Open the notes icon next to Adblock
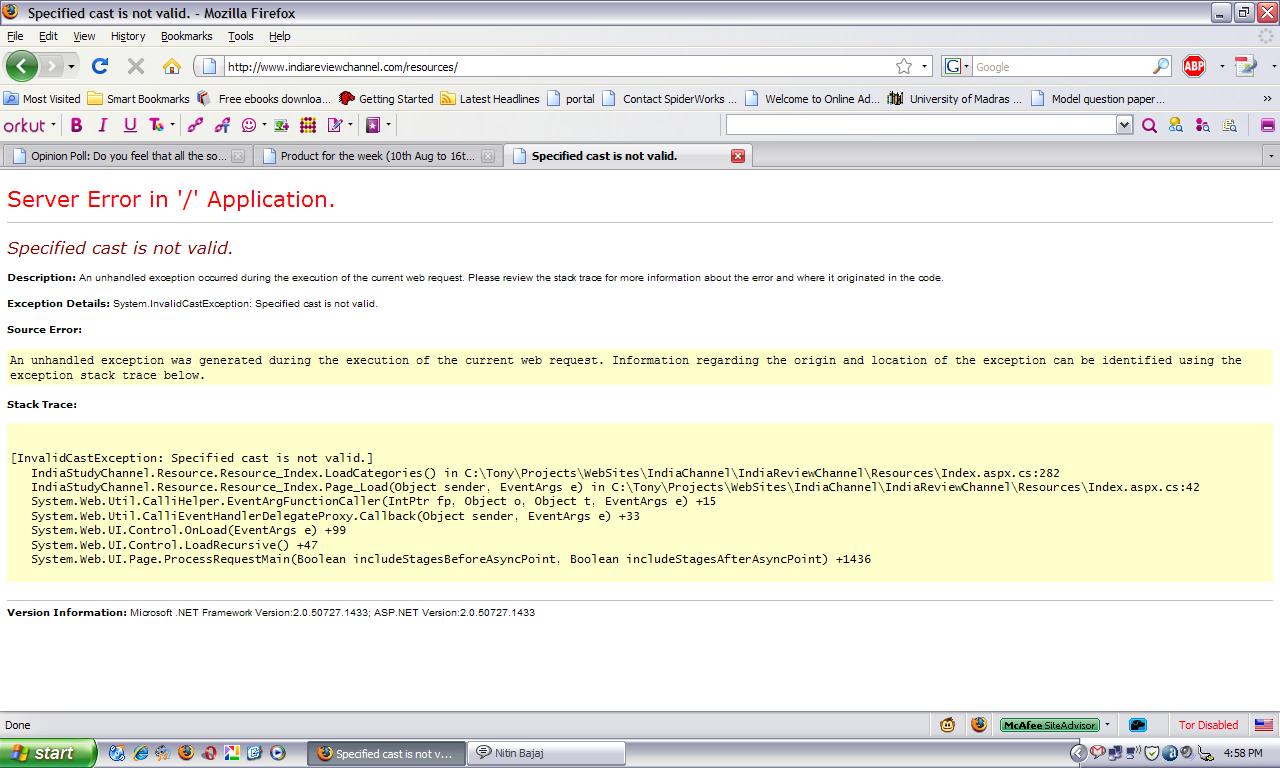 coord(1245,66)
